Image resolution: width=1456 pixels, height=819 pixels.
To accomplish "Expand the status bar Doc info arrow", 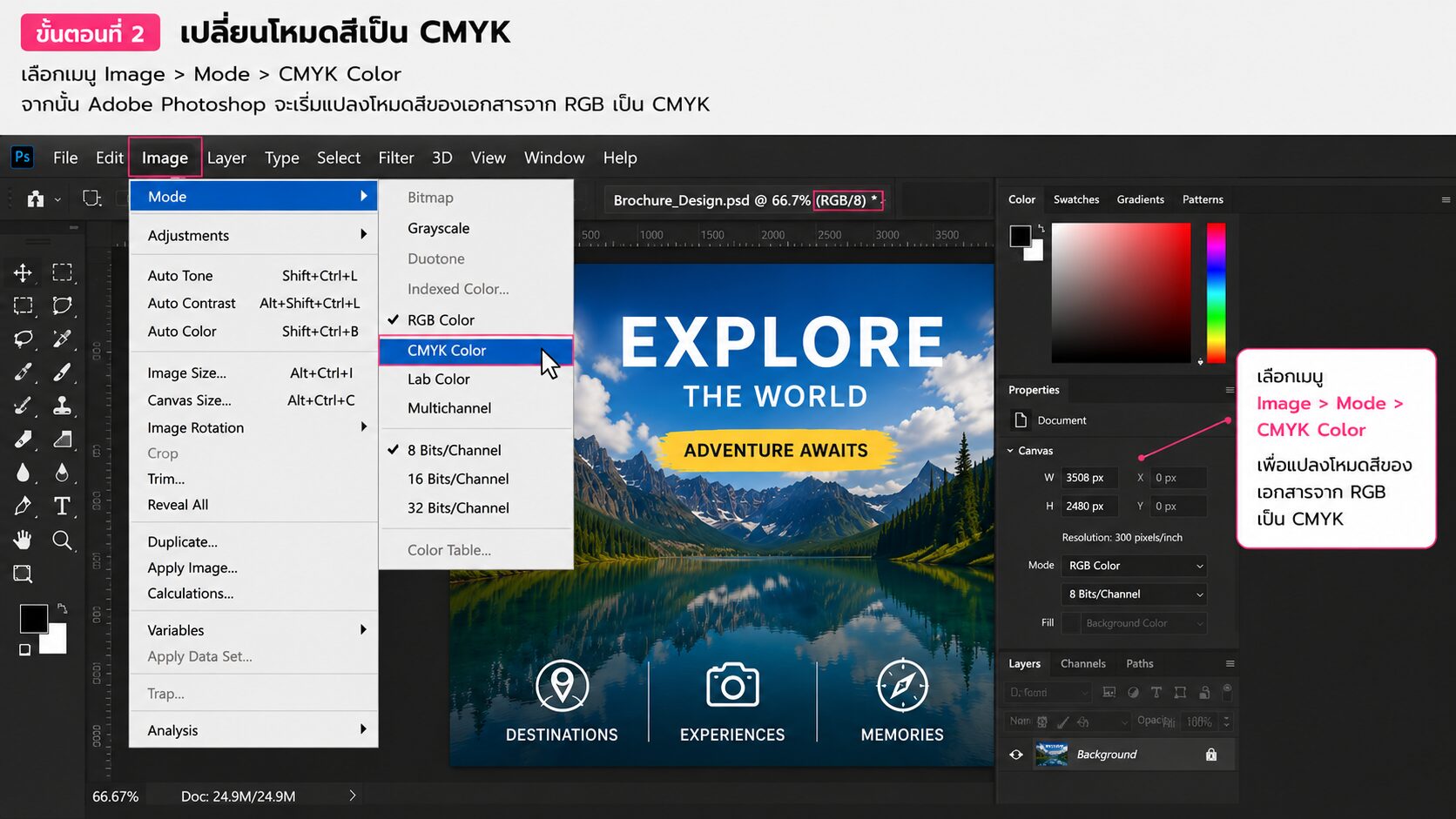I will coord(352,796).
